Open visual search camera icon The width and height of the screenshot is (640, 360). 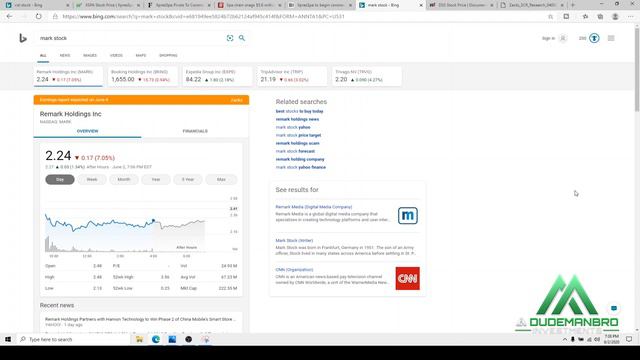coord(230,38)
